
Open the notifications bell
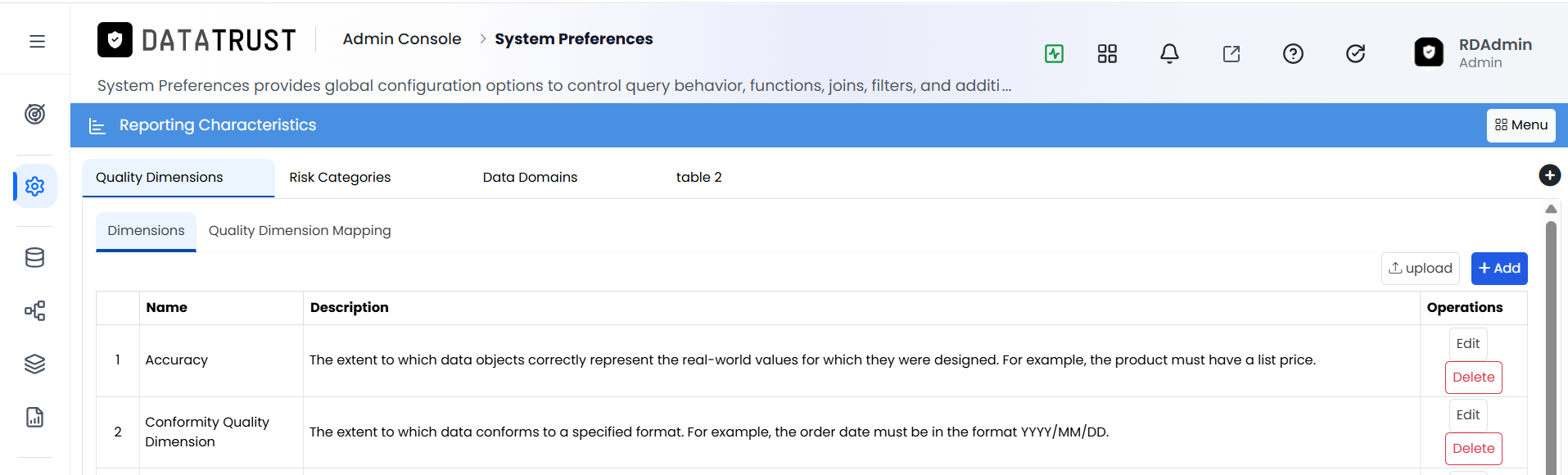click(1169, 54)
